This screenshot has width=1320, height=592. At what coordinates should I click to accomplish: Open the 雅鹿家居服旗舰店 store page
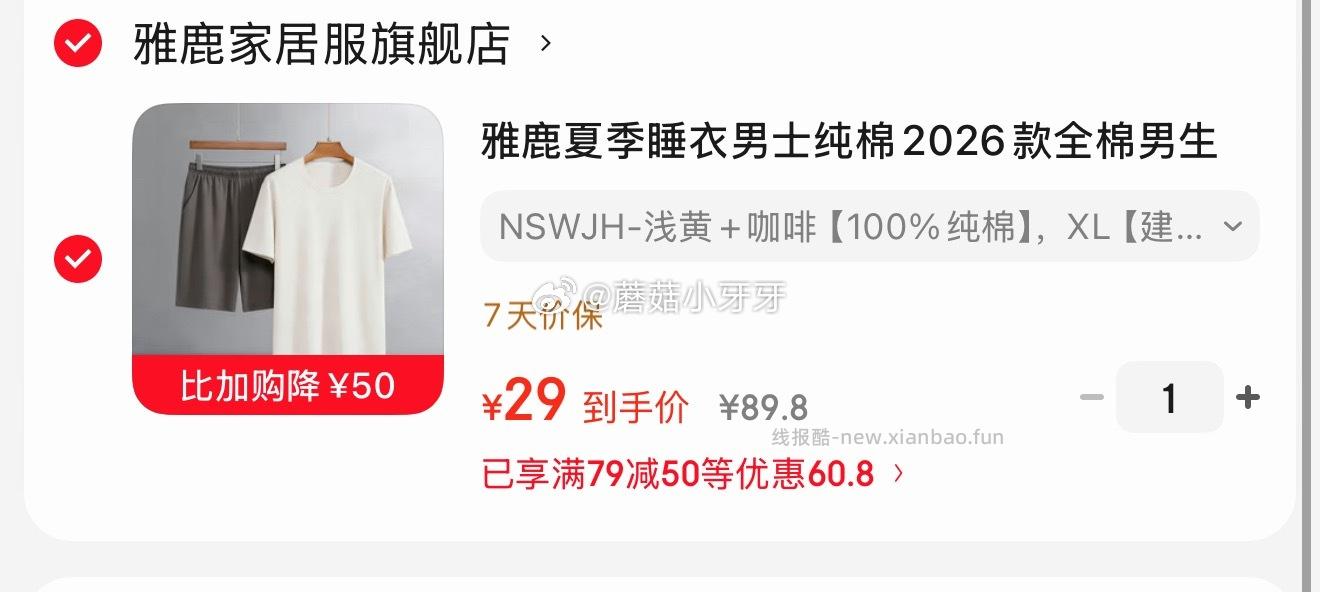click(x=321, y=45)
